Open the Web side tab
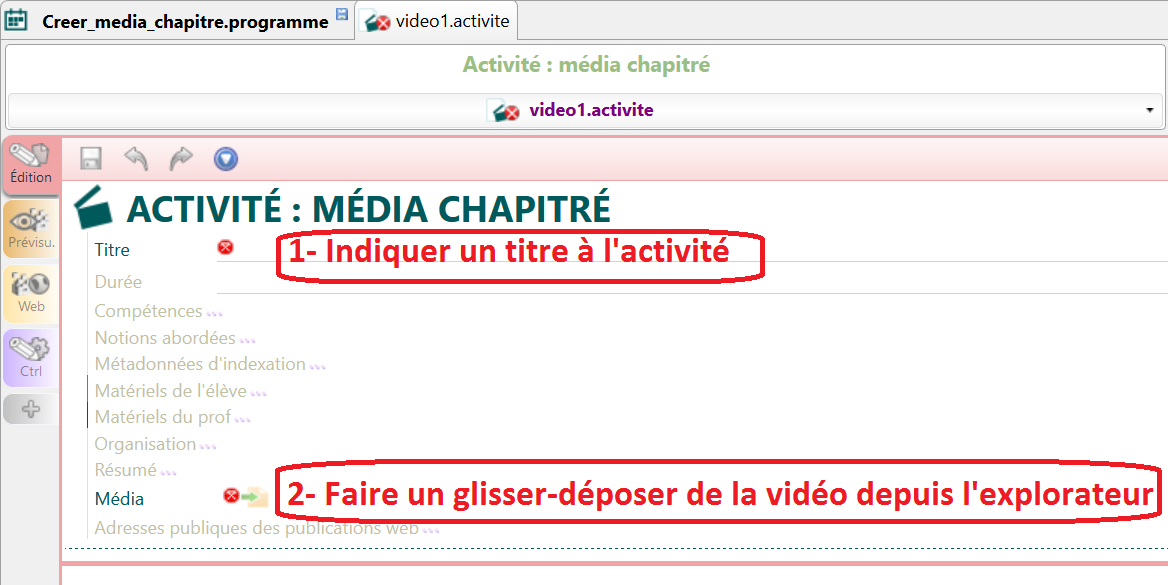This screenshot has height=585, width=1168. point(31,293)
